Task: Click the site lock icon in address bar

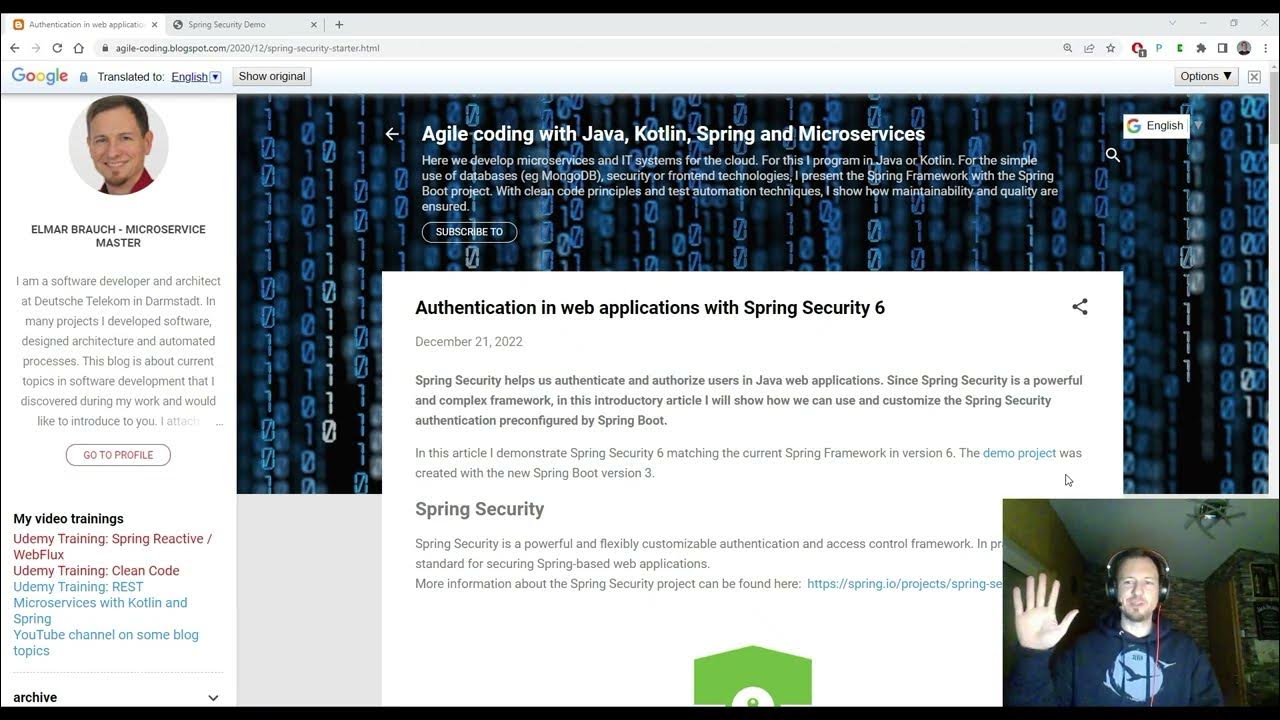Action: point(104,48)
